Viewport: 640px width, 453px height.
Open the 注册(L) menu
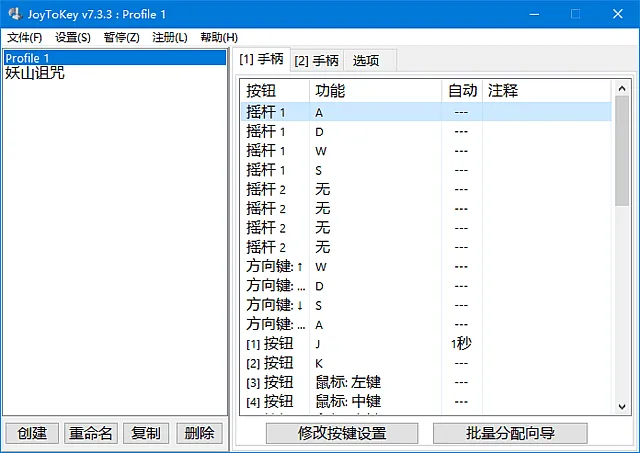pyautogui.click(x=169, y=38)
